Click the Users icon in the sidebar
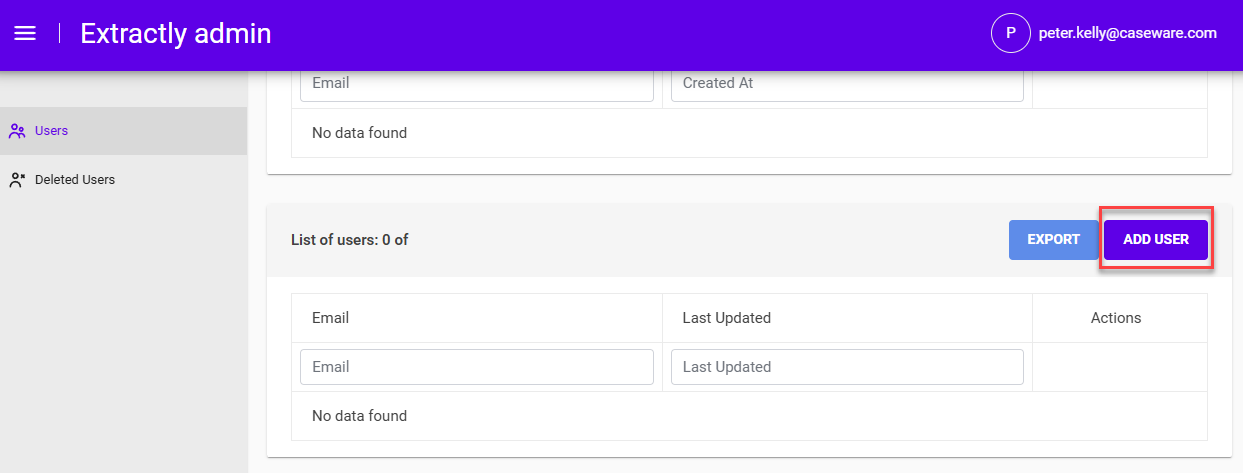This screenshot has width=1243, height=473. pyautogui.click(x=17, y=131)
